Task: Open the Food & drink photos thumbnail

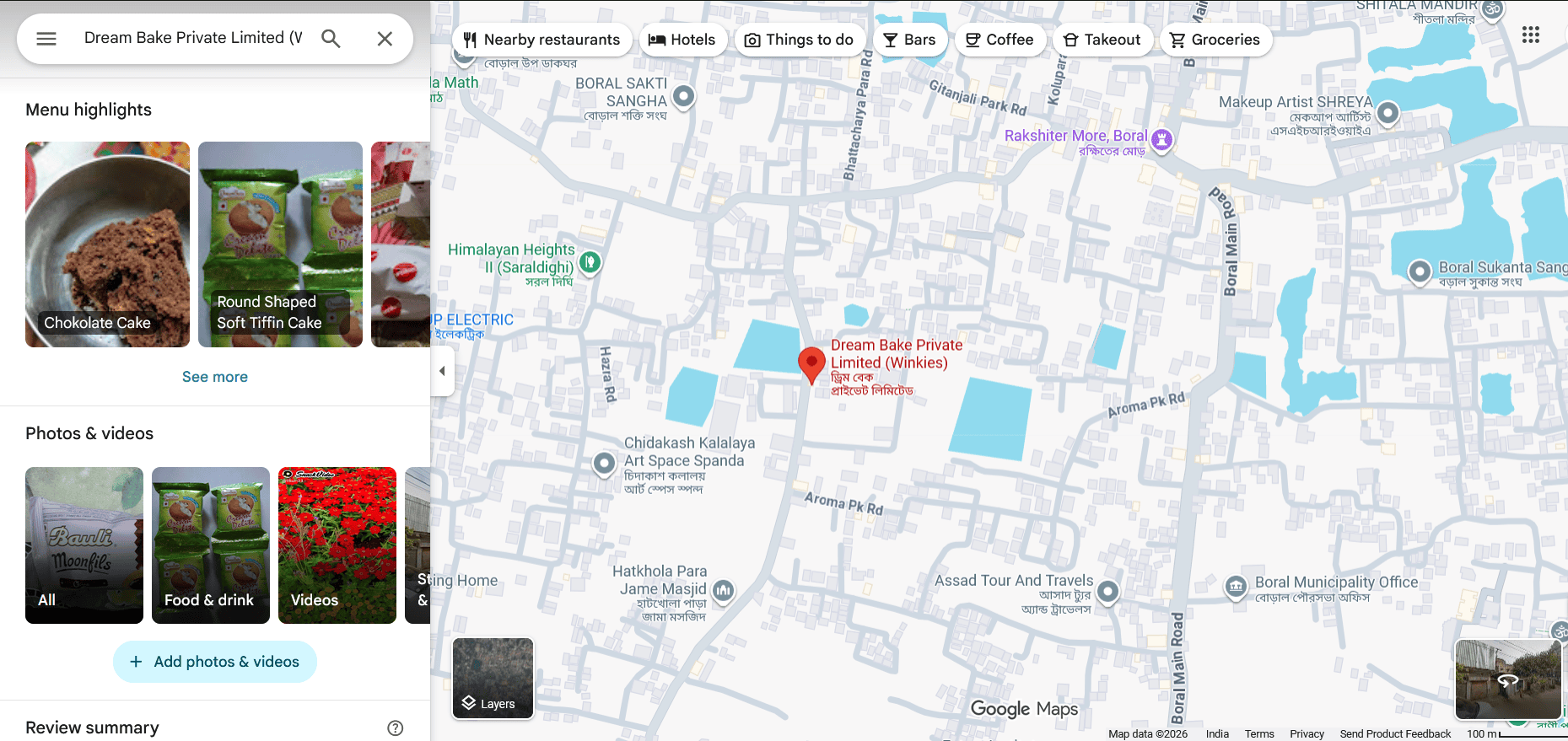Action: pyautogui.click(x=211, y=545)
